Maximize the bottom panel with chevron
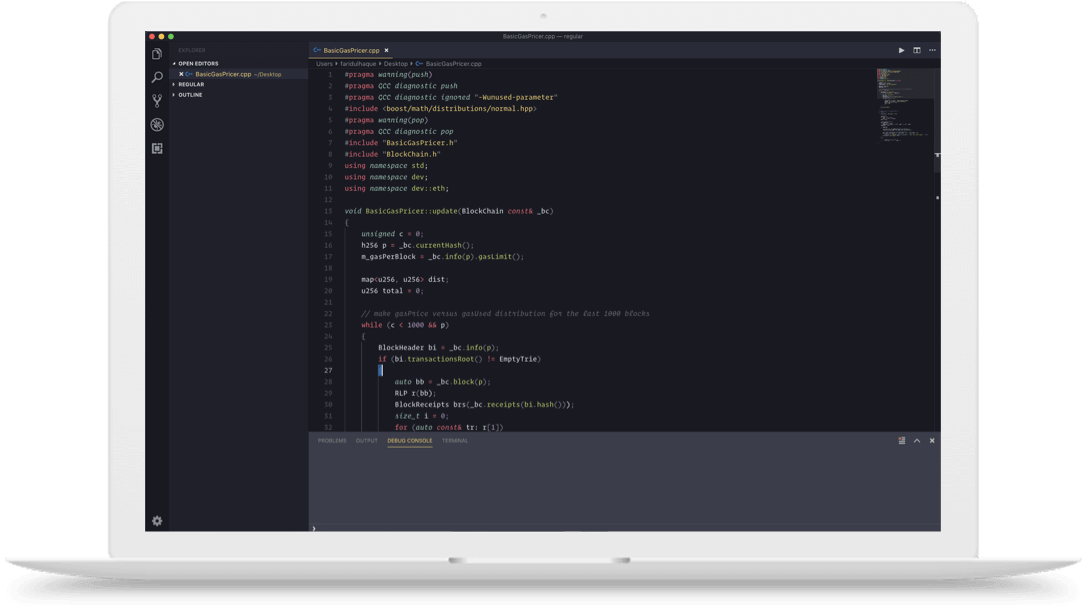The image size is (1087, 610). coord(917,440)
